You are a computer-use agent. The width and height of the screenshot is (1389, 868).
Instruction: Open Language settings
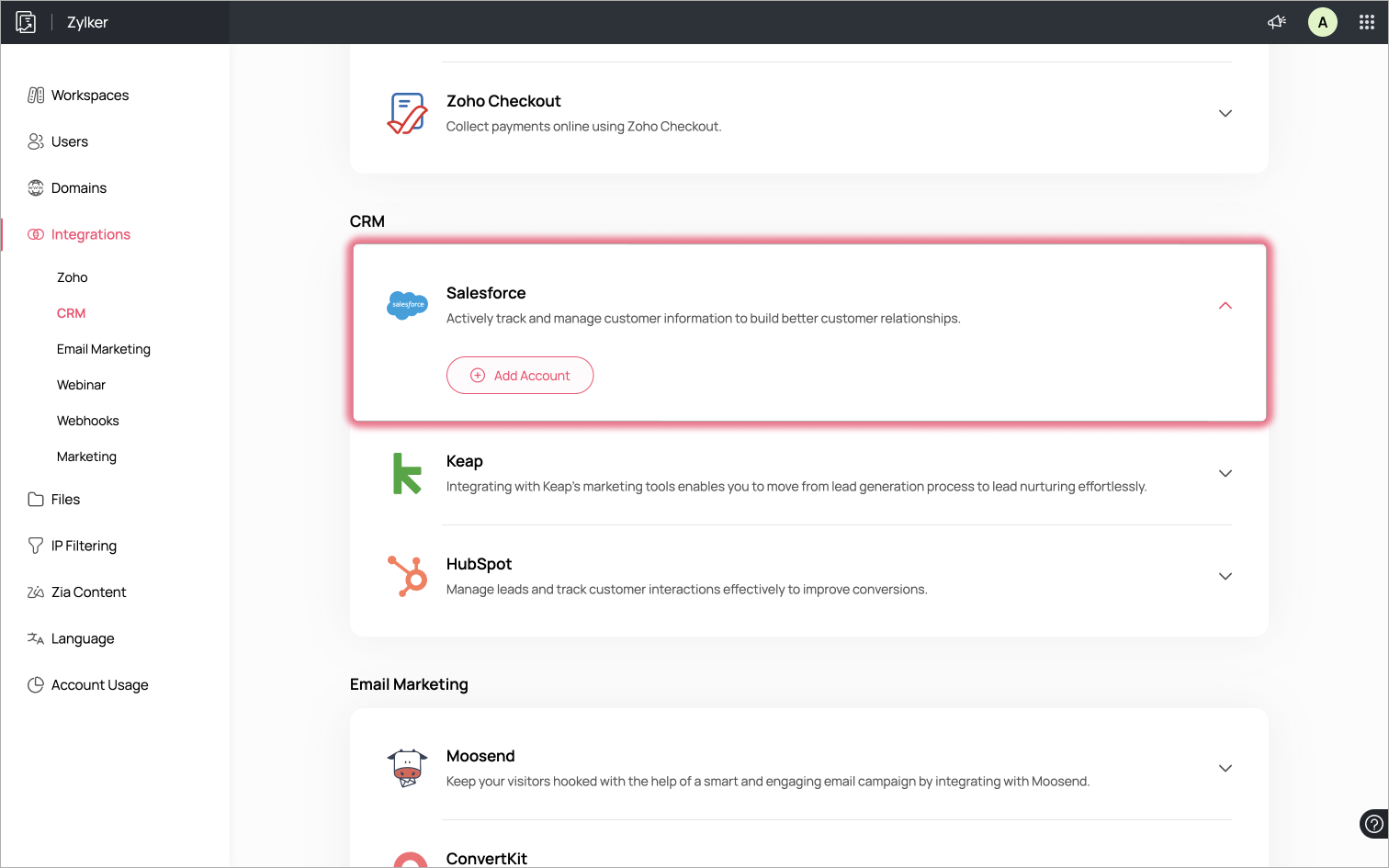click(83, 638)
